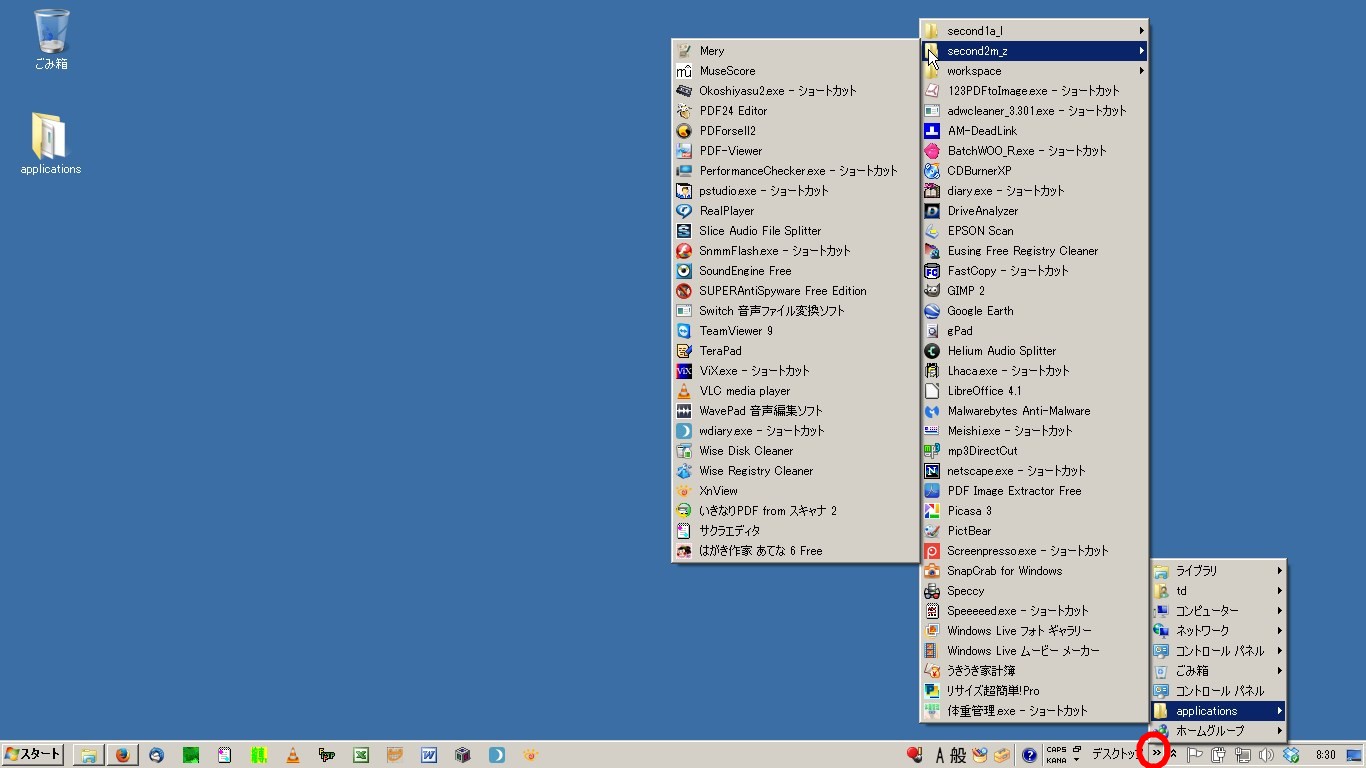Expand the workspace folder submenu
This screenshot has height=768, width=1366.
(1034, 71)
